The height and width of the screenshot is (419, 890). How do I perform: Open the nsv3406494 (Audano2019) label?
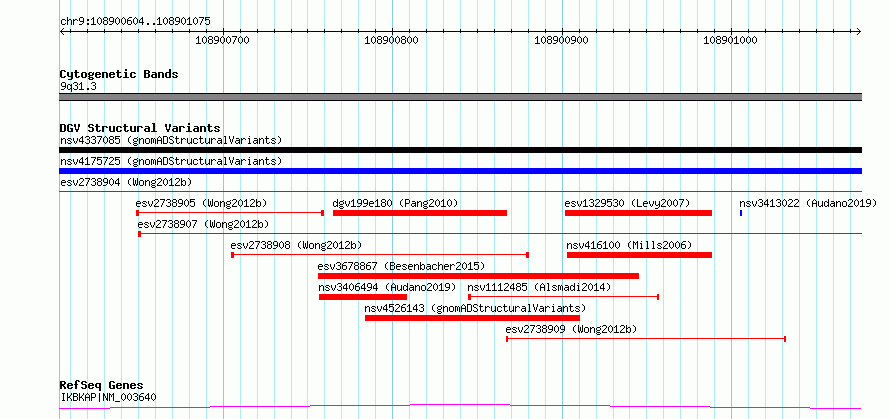[388, 287]
